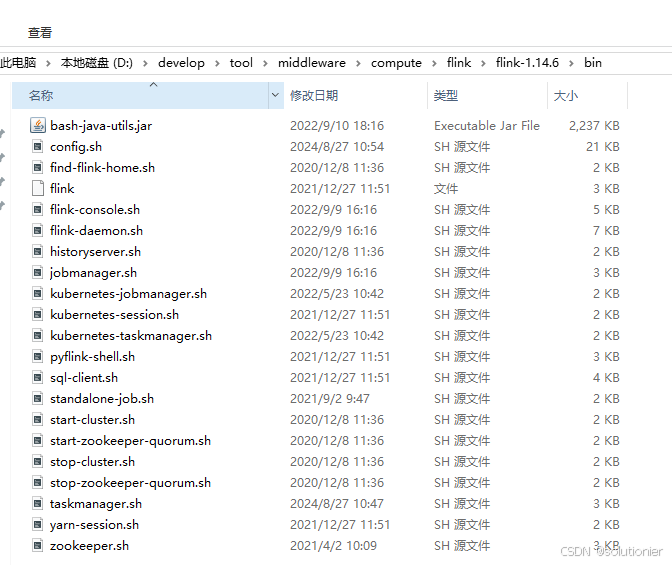Click the kubernetes-jobmanager.sh file icon
The image size is (672, 565).
(x=38, y=294)
